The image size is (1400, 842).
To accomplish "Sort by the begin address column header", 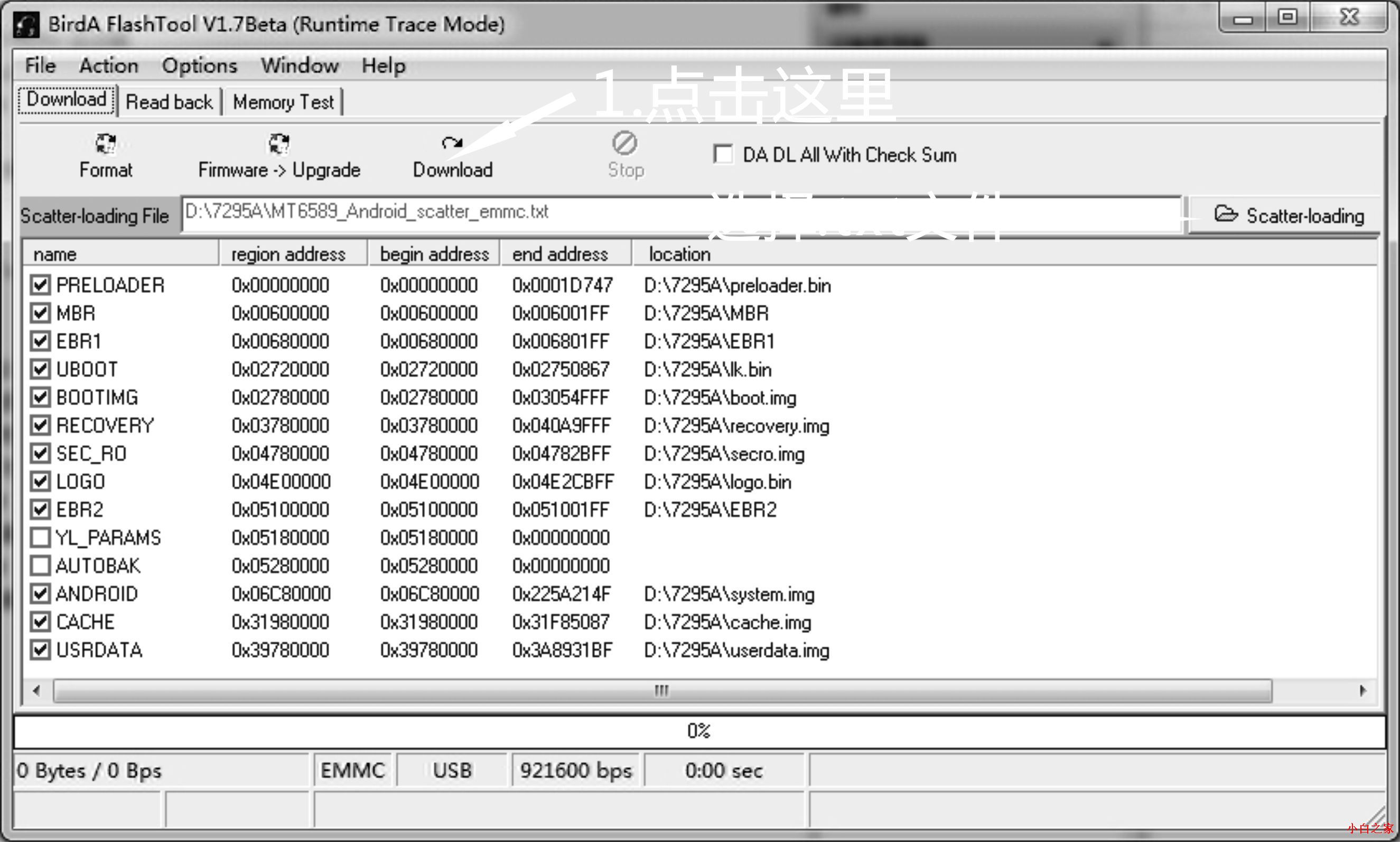I will click(x=434, y=254).
